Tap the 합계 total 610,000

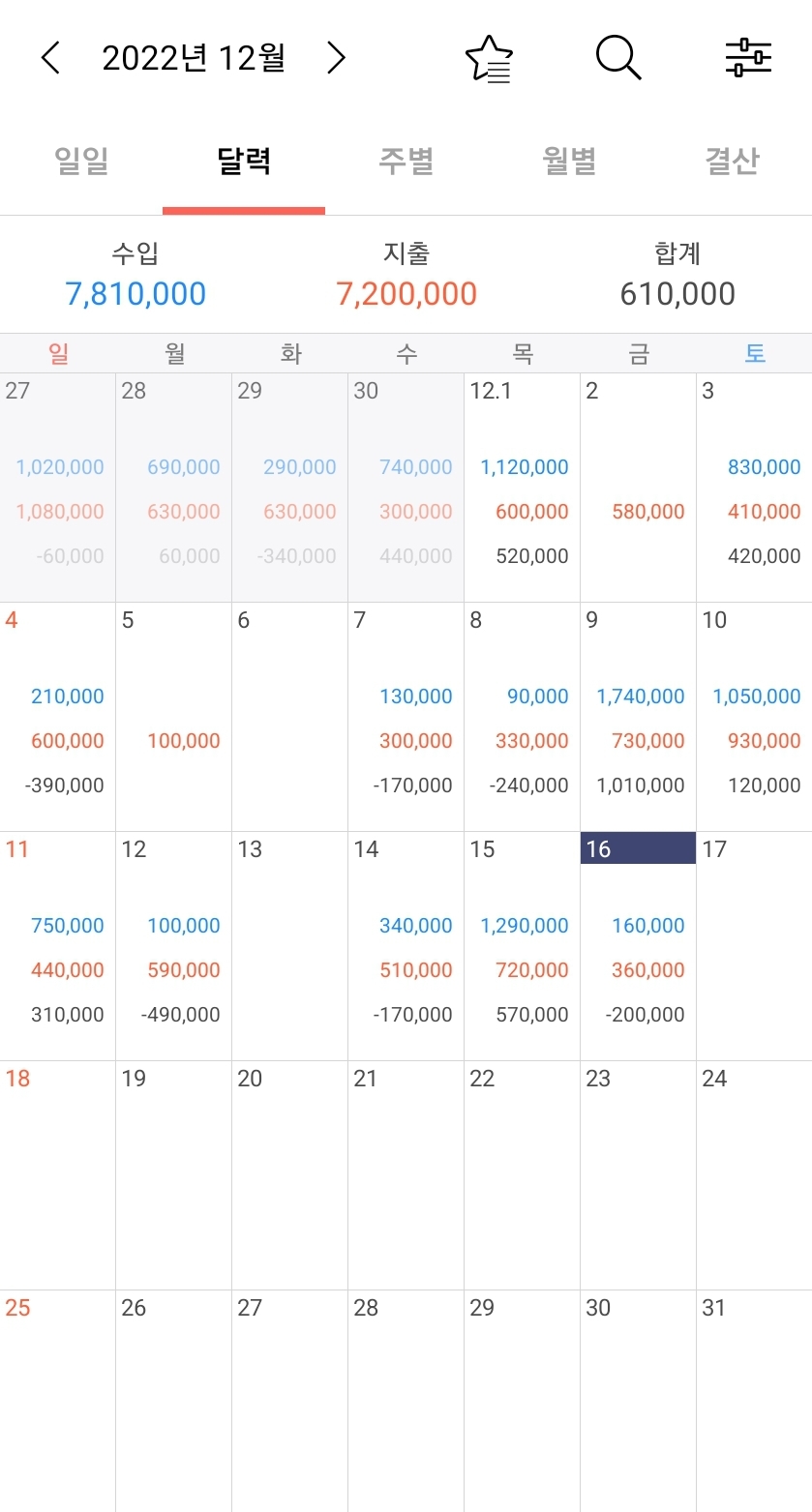click(677, 294)
